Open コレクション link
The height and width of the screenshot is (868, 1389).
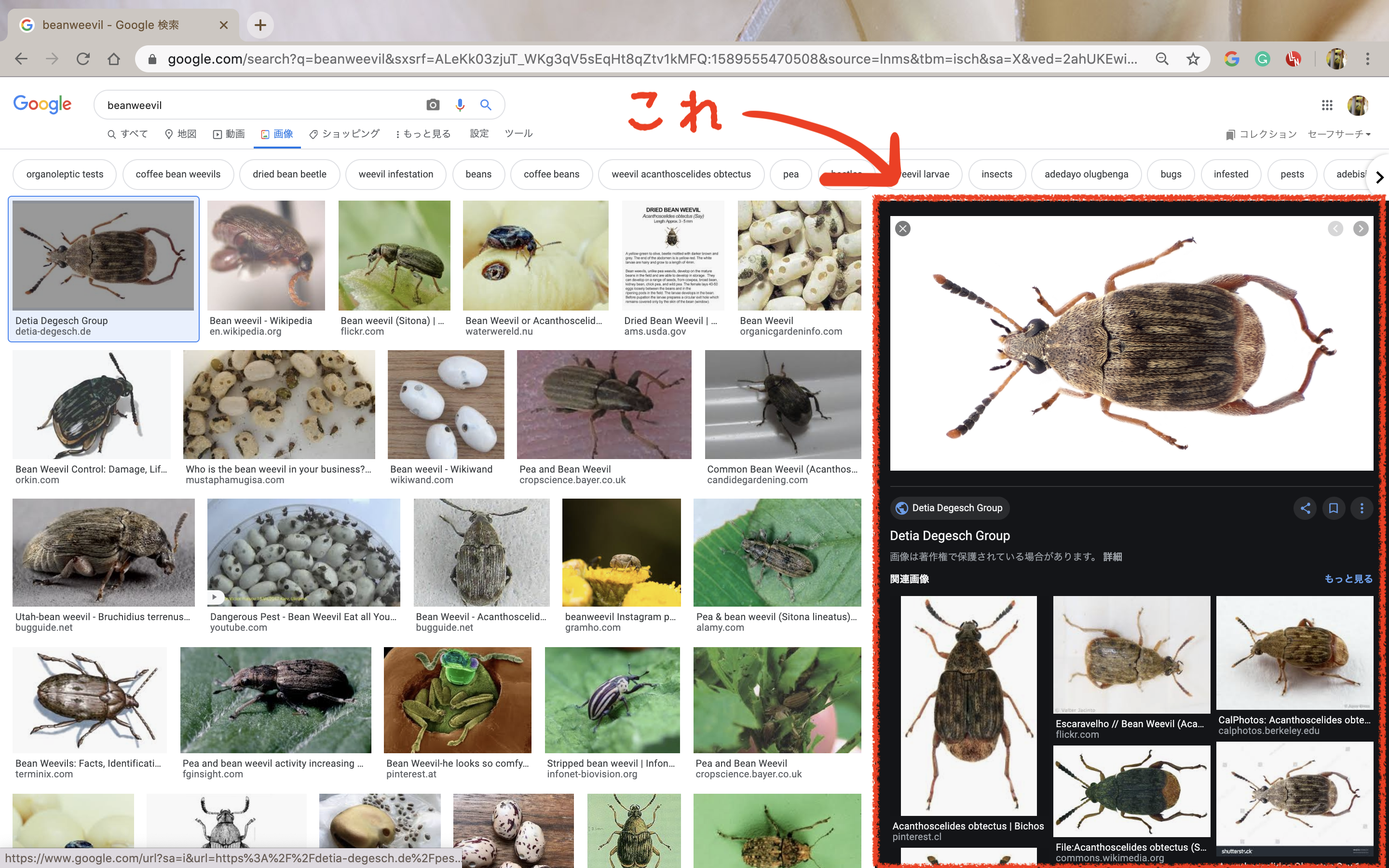(1261, 134)
